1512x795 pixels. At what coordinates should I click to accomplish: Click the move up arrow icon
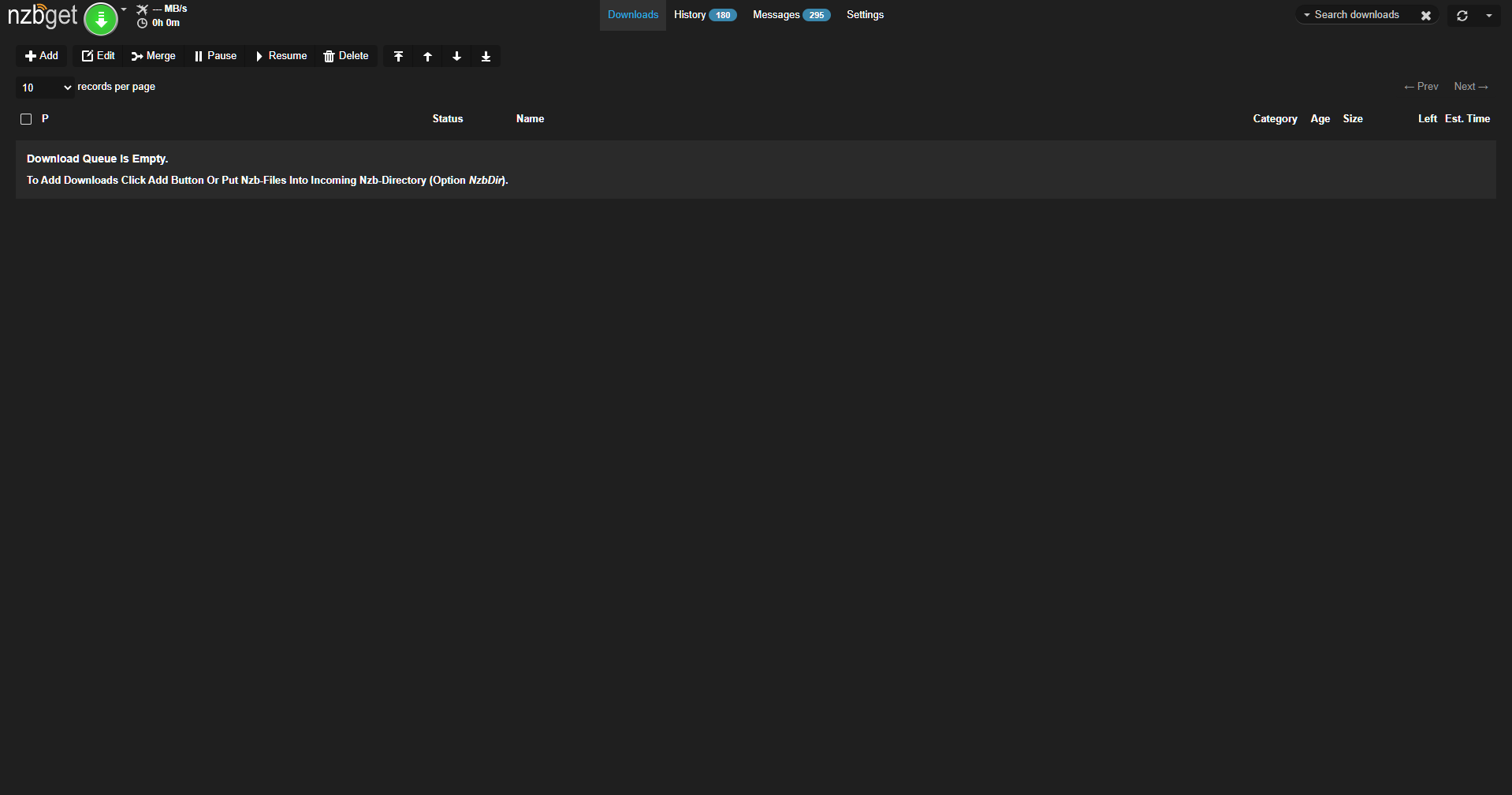pos(427,56)
